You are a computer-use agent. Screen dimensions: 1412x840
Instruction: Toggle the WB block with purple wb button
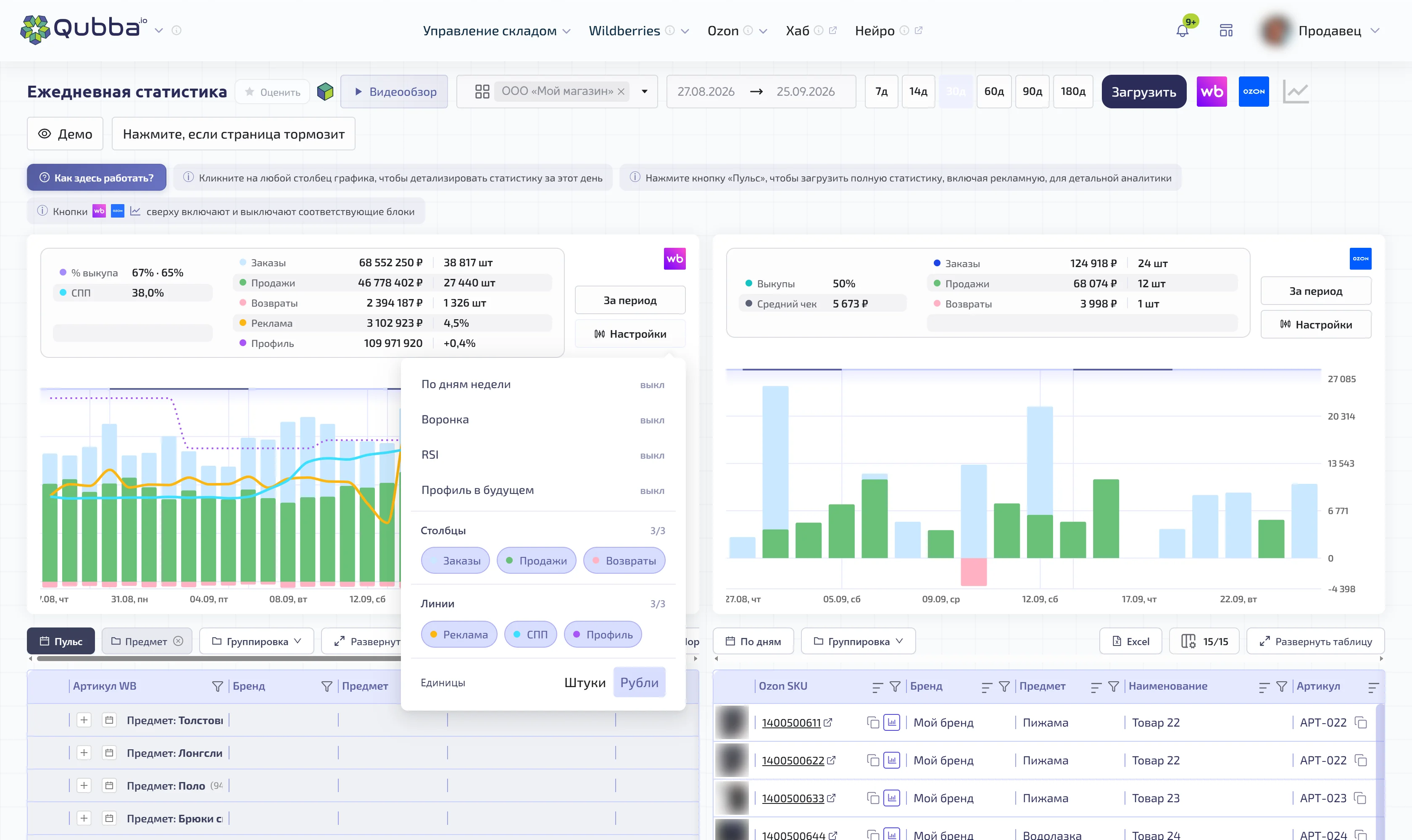coord(1212,92)
